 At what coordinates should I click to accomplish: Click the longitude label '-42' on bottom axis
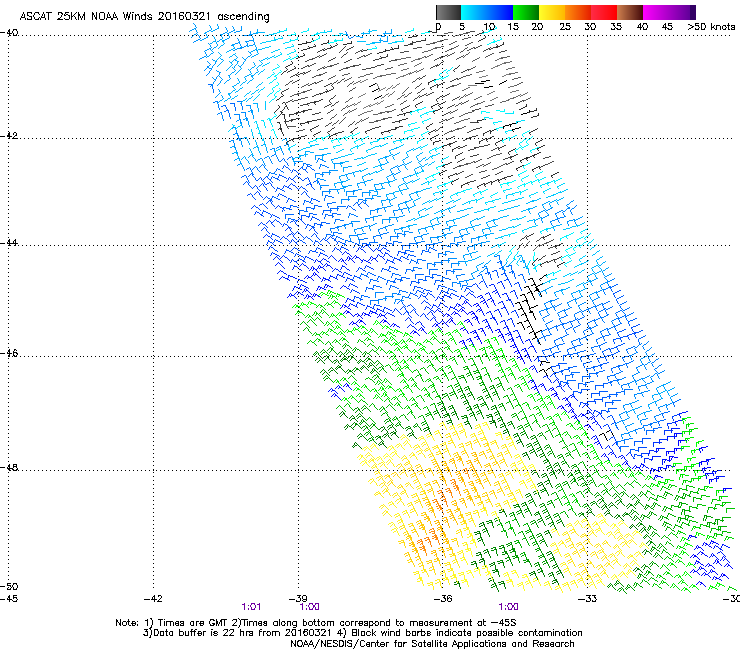(153, 599)
